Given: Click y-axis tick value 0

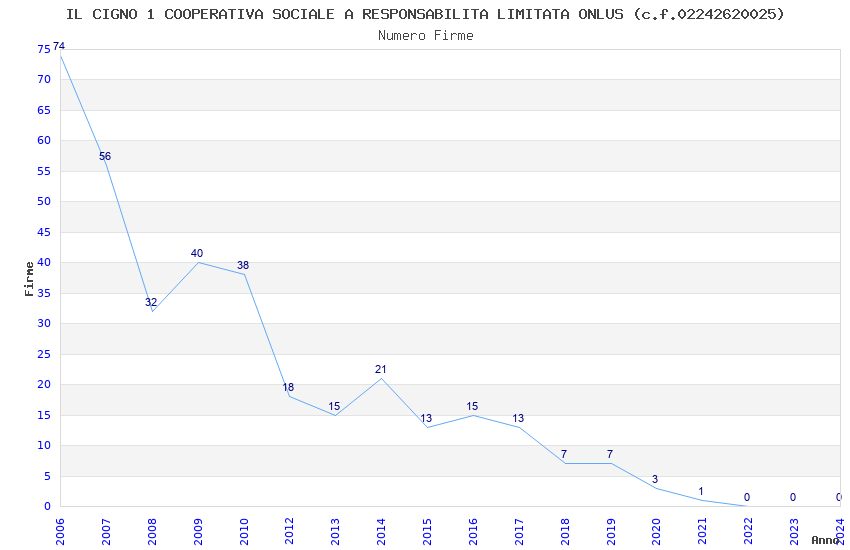Looking at the screenshot, I should click(47, 507).
